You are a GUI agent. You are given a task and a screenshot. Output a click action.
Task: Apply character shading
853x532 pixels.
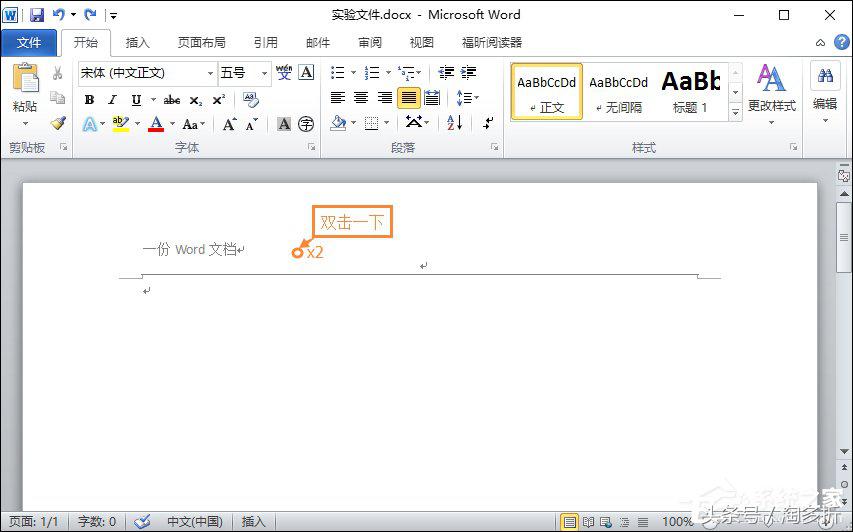284,124
